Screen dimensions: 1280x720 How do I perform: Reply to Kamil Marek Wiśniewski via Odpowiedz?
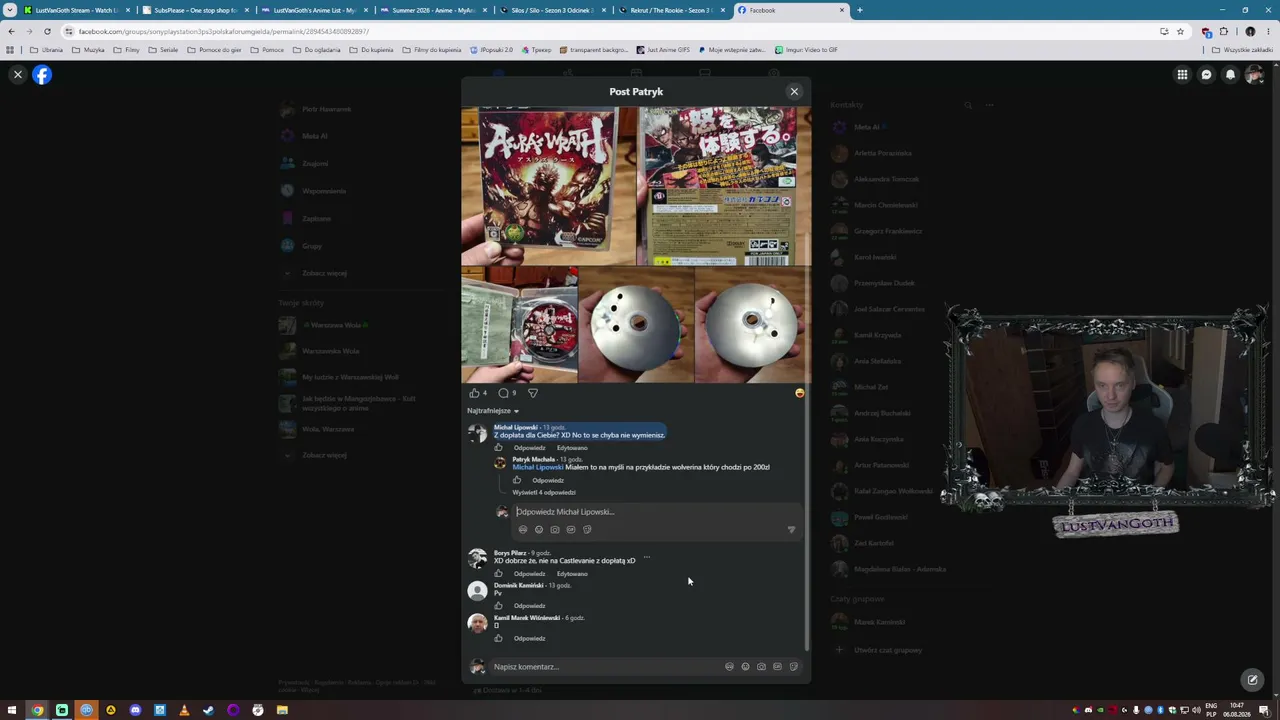coord(529,638)
